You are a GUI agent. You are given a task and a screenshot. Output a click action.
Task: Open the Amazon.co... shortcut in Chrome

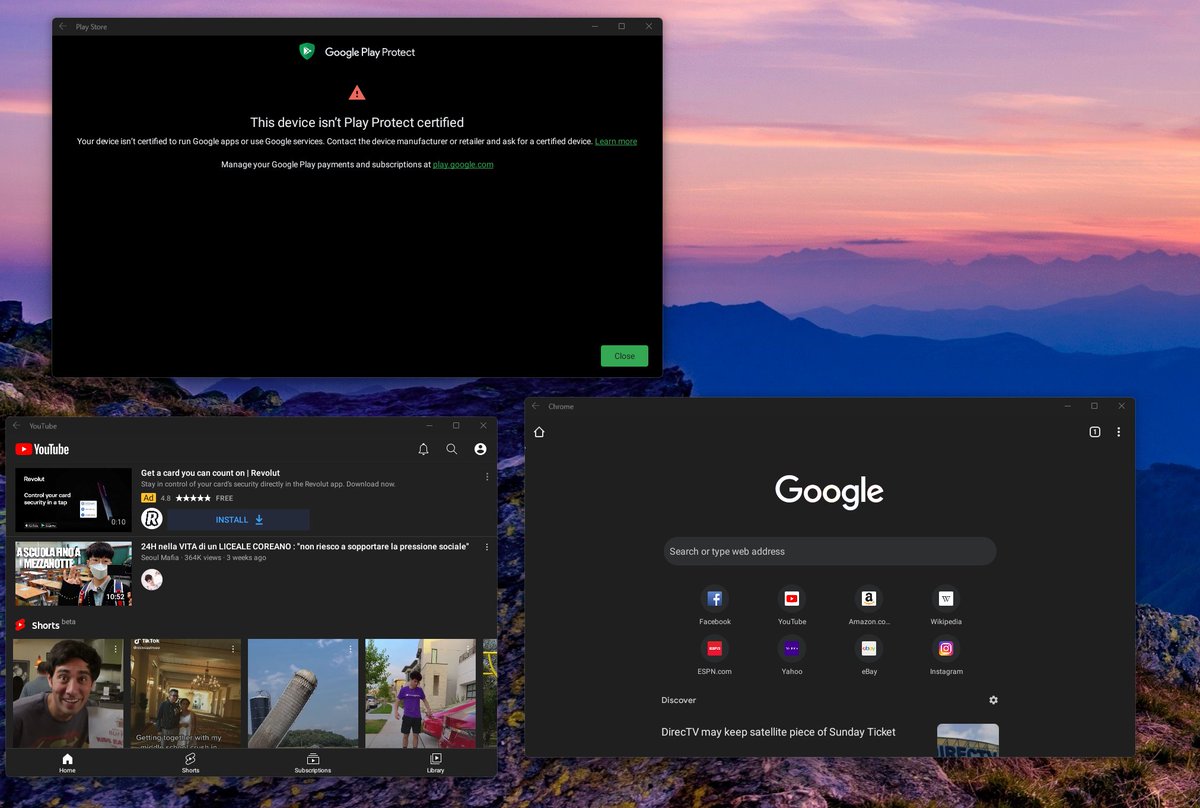(869, 606)
